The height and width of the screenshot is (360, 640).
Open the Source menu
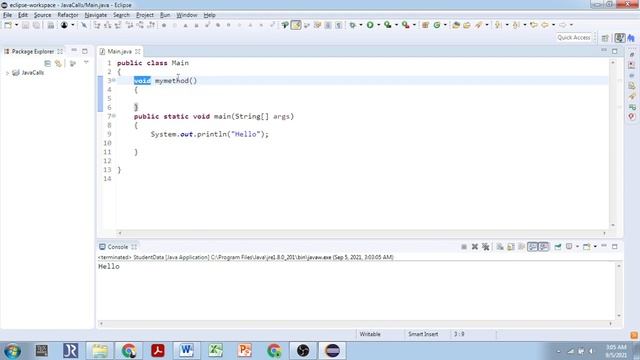(42, 15)
